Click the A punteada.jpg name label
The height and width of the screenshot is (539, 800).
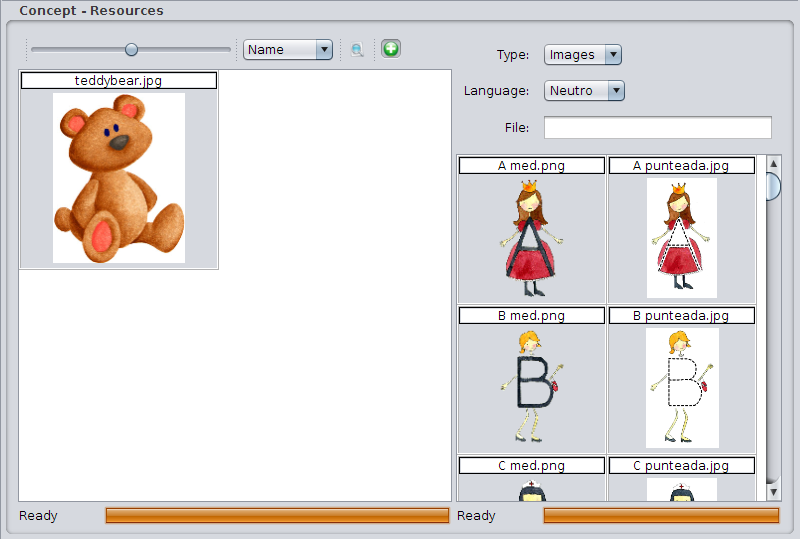coord(682,166)
